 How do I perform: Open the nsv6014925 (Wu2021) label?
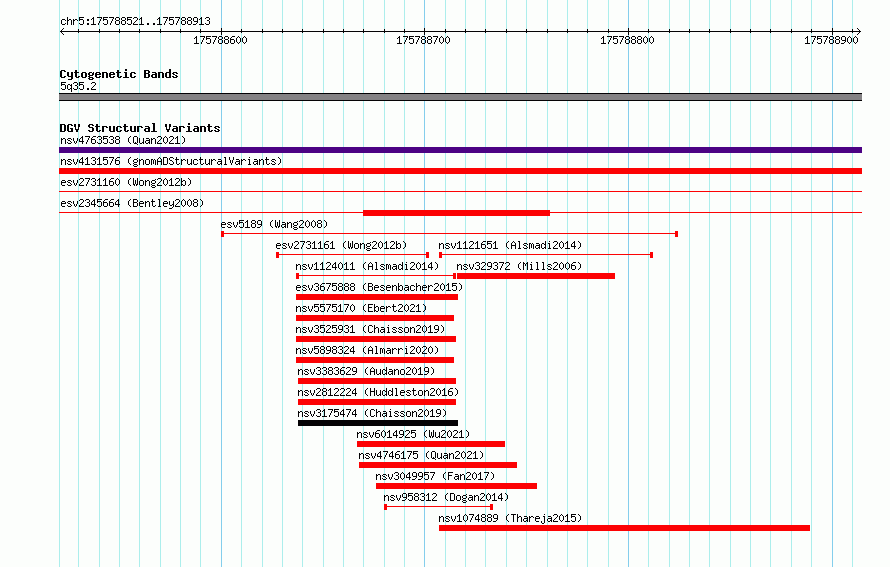413,434
